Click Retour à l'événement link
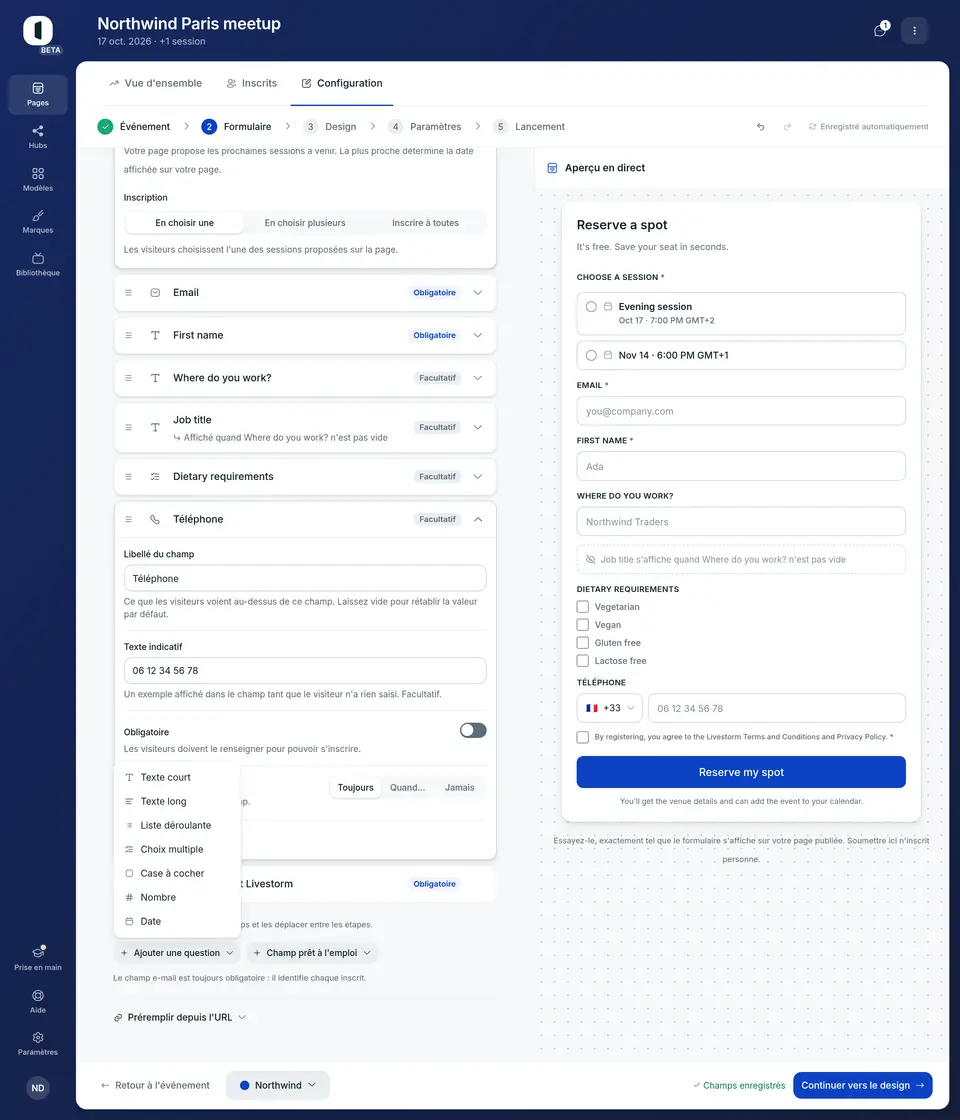 tap(155, 1085)
